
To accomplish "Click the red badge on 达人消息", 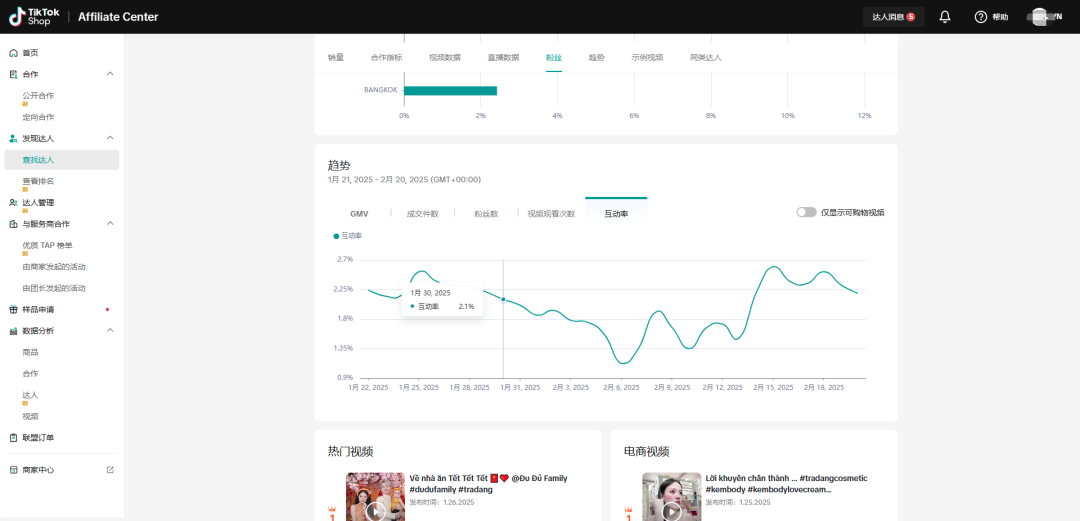I will coord(911,17).
